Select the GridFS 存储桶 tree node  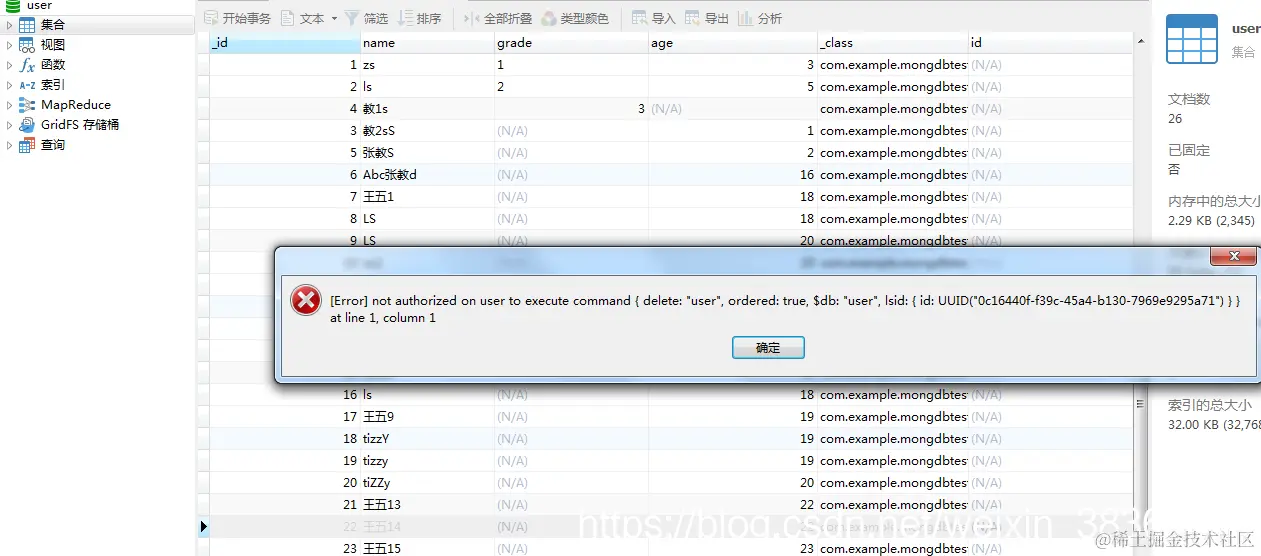(80, 125)
